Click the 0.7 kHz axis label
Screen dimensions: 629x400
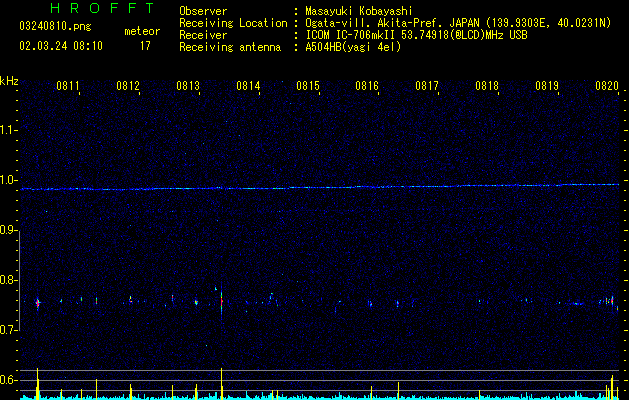[x=9, y=330]
